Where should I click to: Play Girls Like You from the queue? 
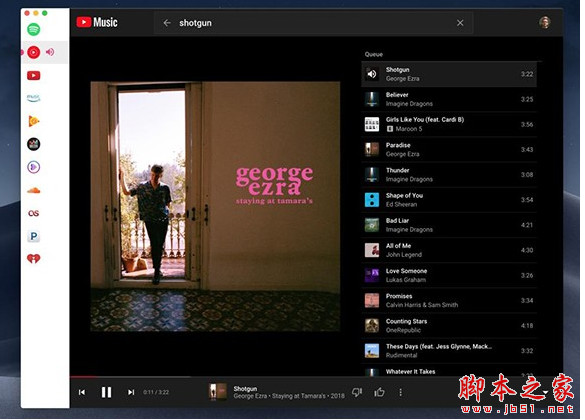(x=449, y=124)
